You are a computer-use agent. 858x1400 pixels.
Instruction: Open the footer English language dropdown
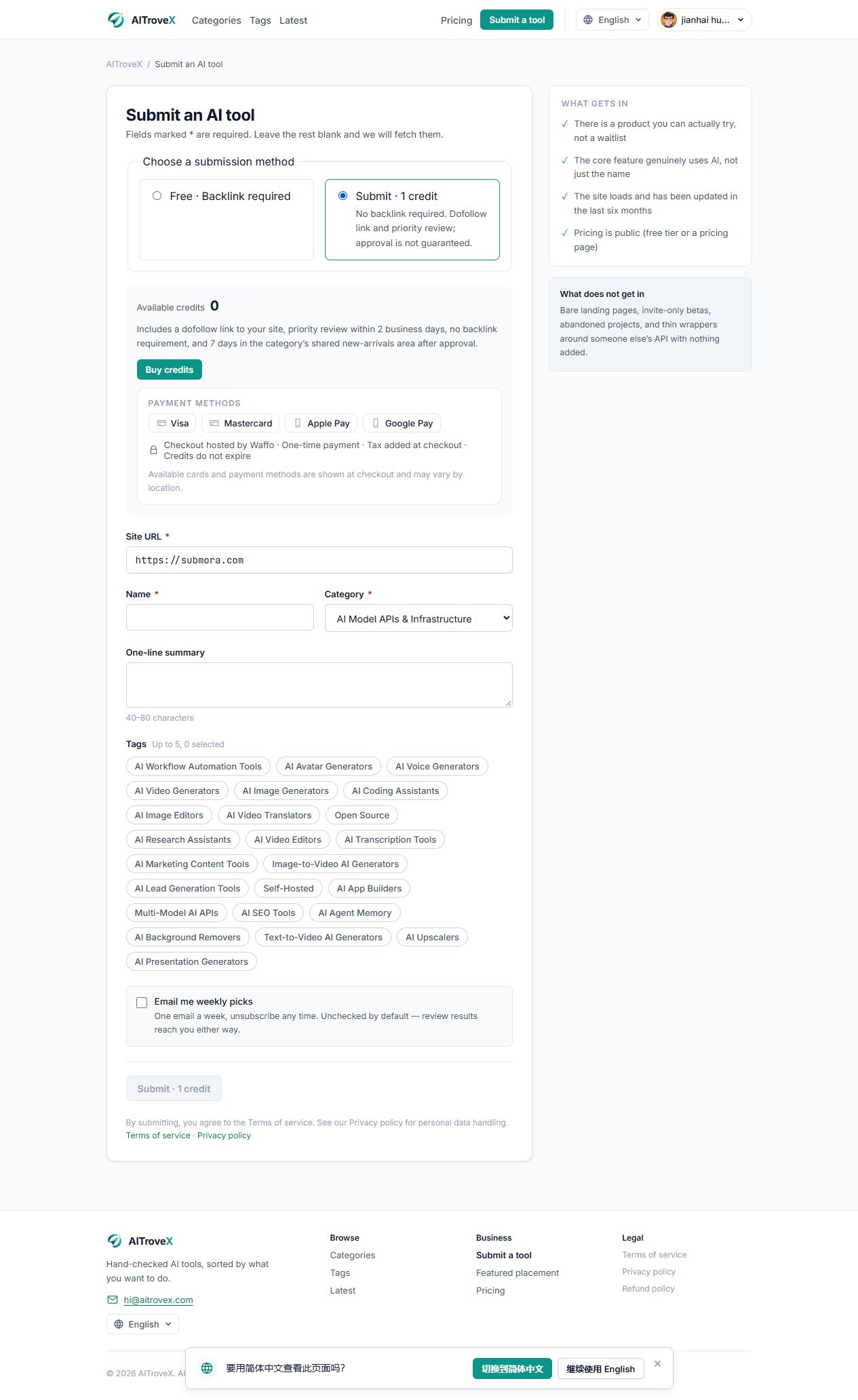(x=142, y=1324)
